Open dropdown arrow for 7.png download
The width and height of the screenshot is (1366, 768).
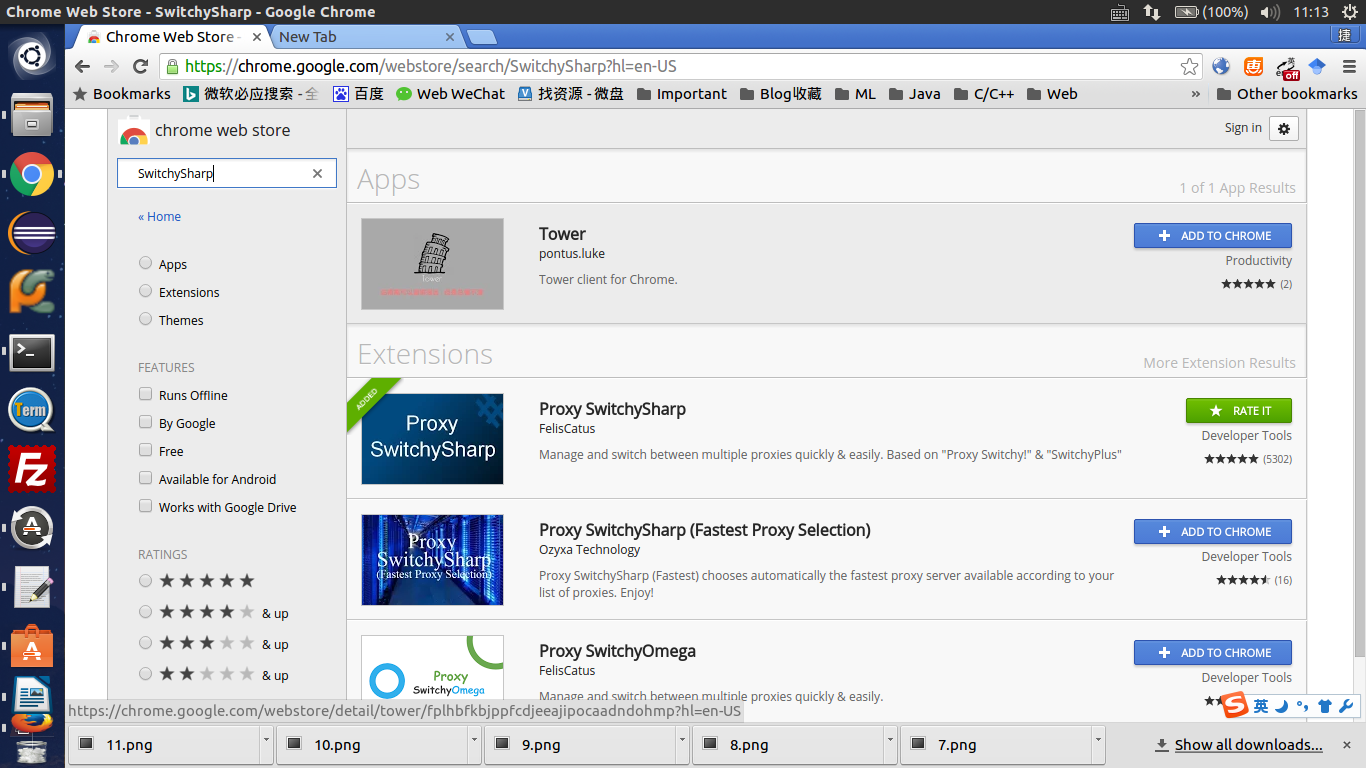(1097, 744)
